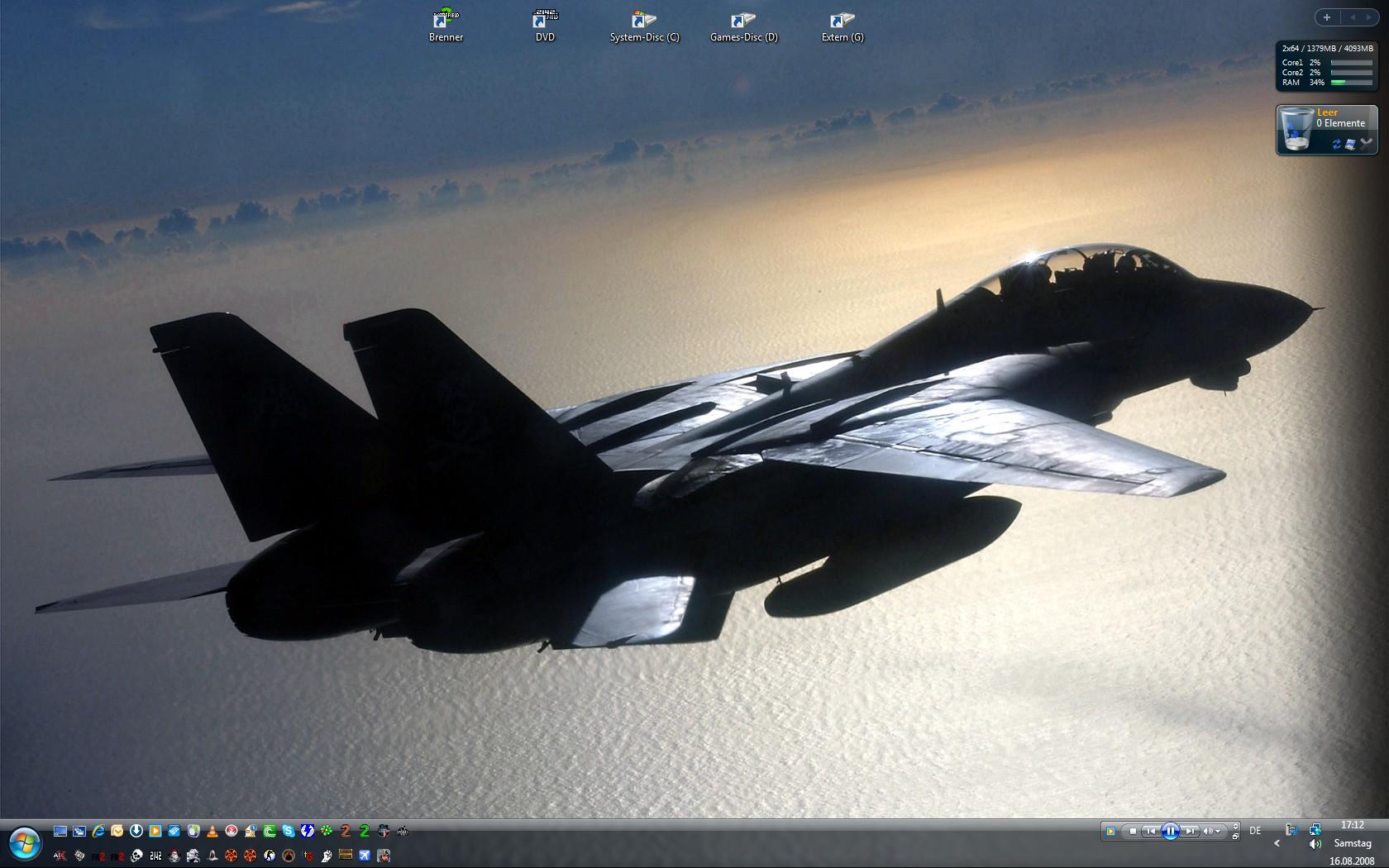The width and height of the screenshot is (1389, 868).
Task: Open the DE input language selector
Action: (1255, 831)
